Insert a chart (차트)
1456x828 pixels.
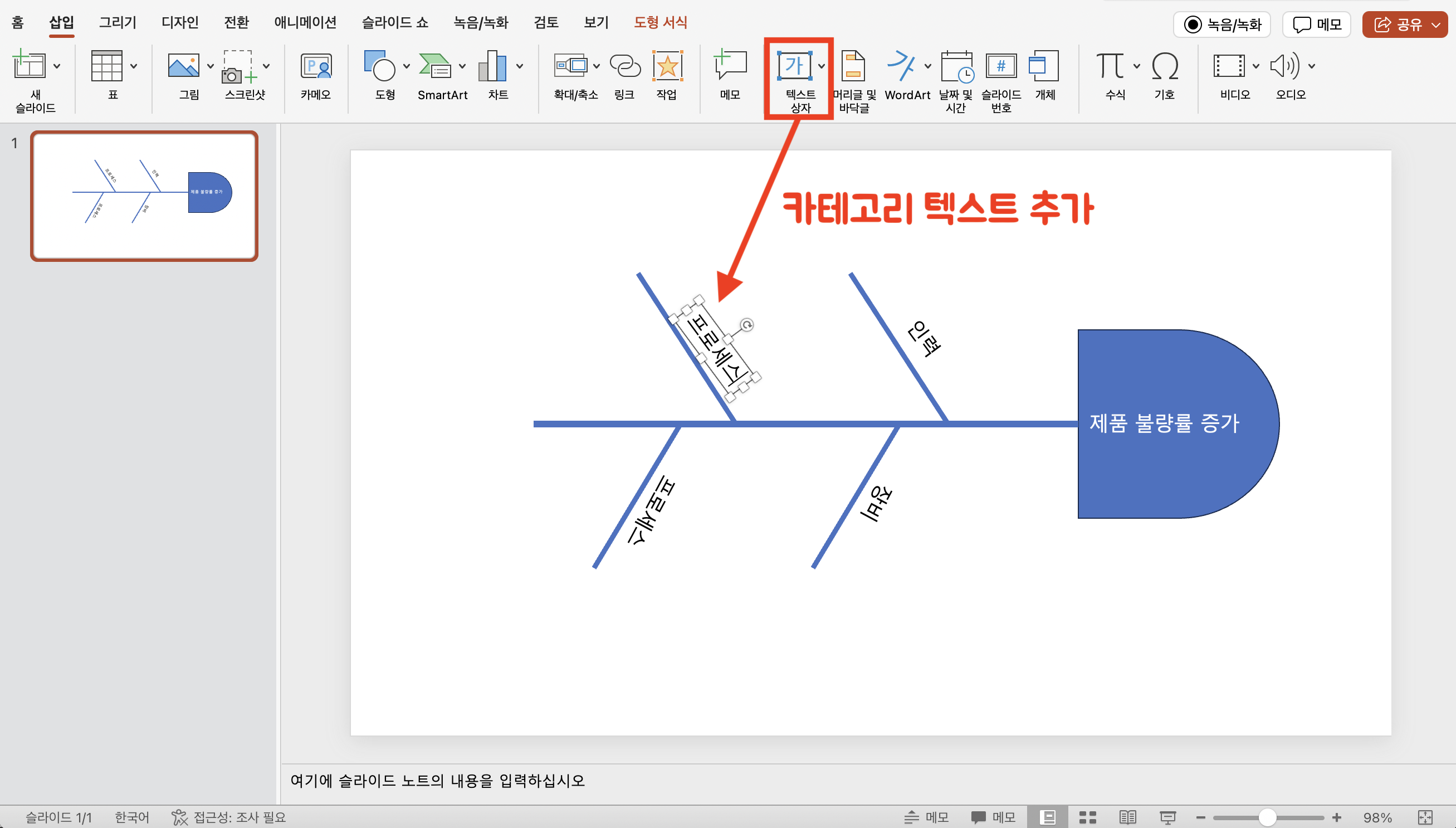(493, 65)
